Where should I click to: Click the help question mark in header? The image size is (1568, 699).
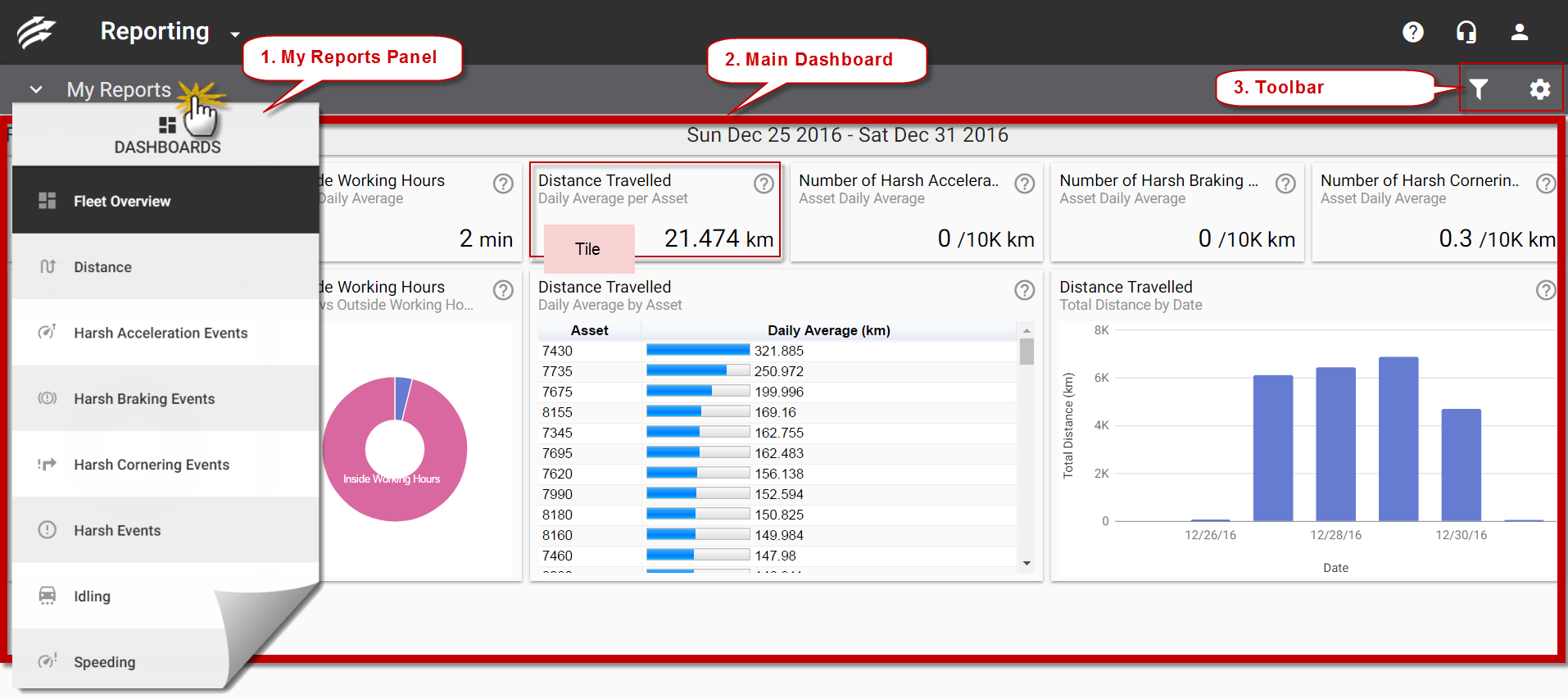coord(1412,32)
